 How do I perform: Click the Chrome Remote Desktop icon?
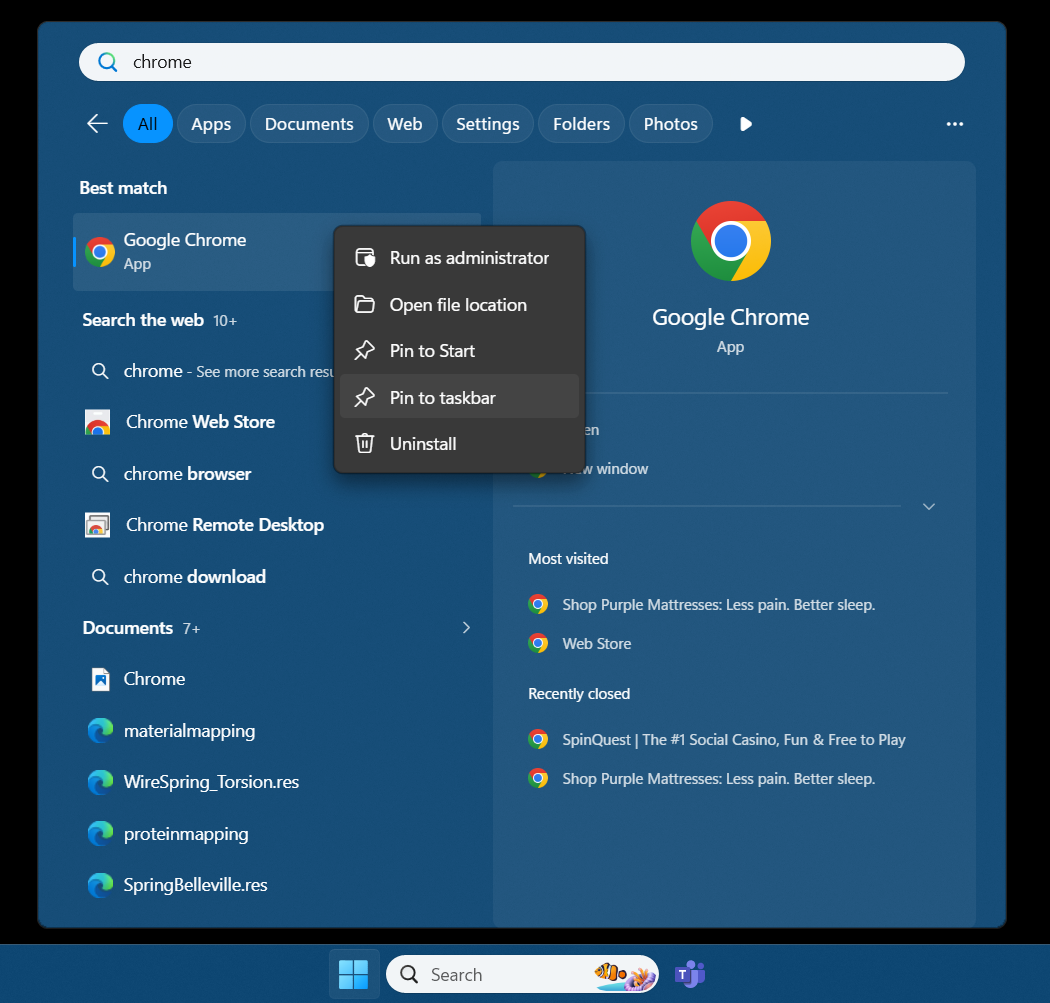(x=98, y=525)
